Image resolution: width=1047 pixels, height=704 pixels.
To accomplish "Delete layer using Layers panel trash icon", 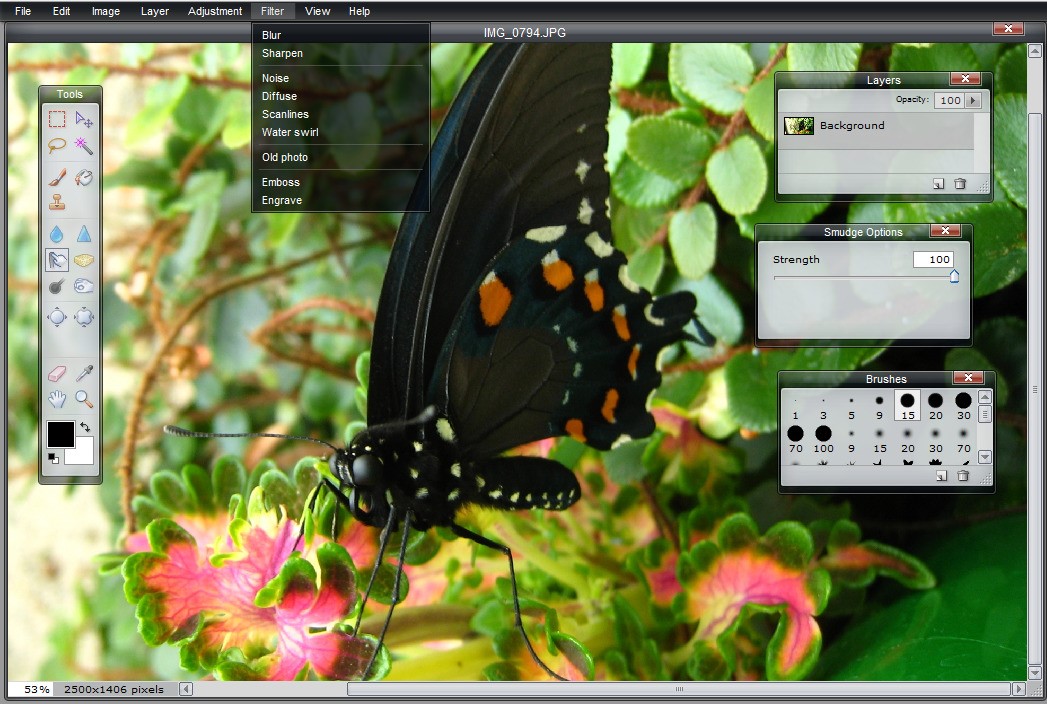I will point(960,184).
